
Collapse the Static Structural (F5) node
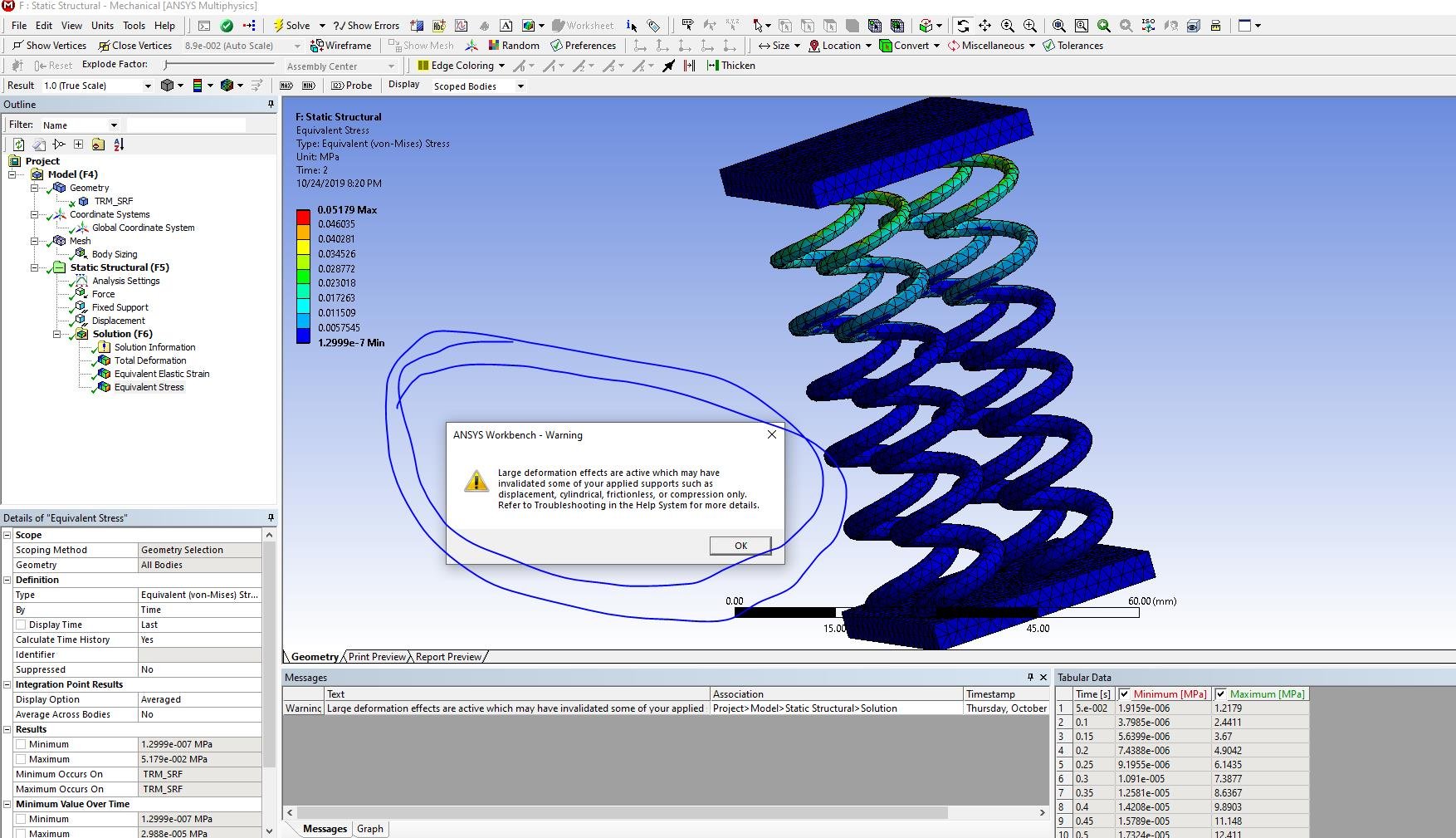35,267
